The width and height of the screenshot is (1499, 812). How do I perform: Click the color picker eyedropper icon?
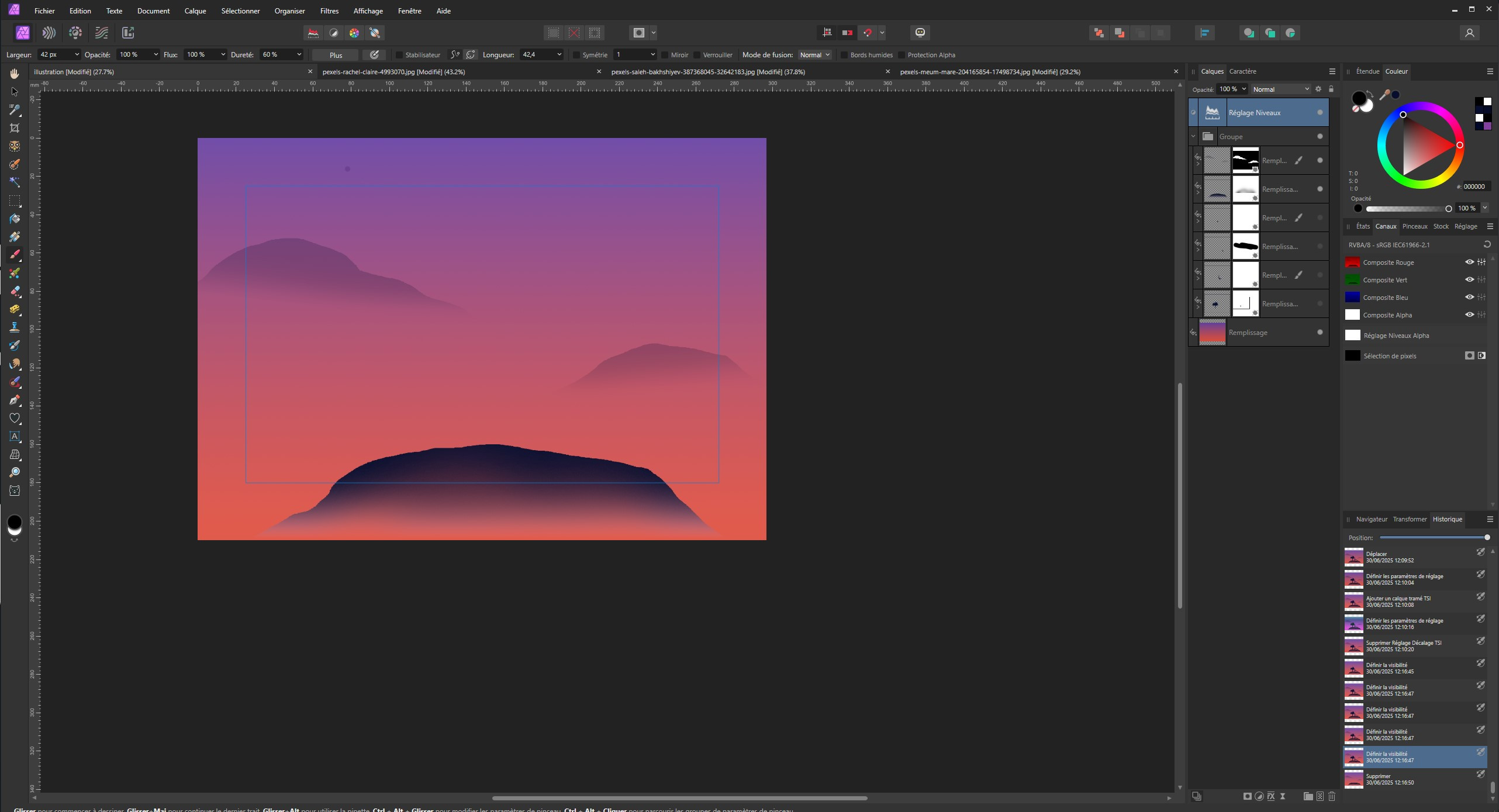[x=1384, y=95]
